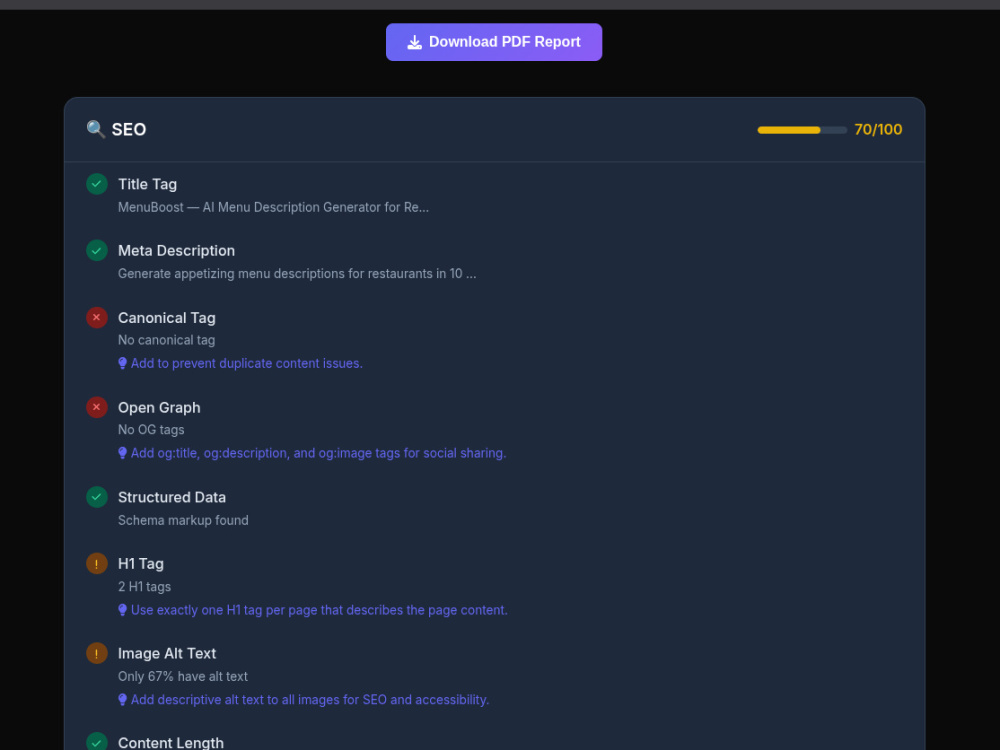Click the lightbulb icon beside one H1 tag tip

click(x=122, y=610)
